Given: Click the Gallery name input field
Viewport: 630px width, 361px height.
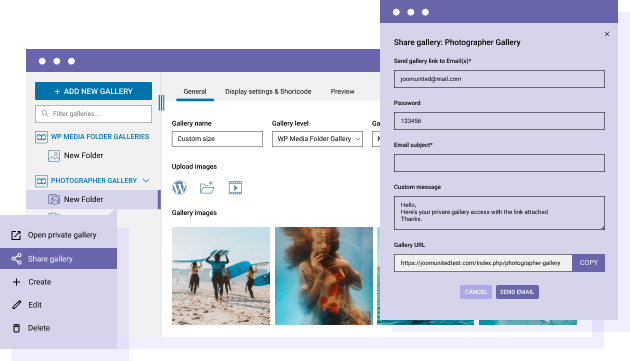Looking at the screenshot, I should click(x=217, y=139).
